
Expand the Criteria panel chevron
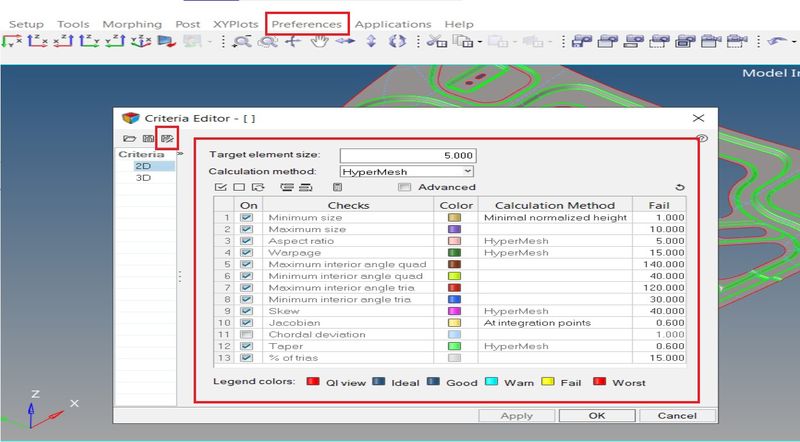180,153
